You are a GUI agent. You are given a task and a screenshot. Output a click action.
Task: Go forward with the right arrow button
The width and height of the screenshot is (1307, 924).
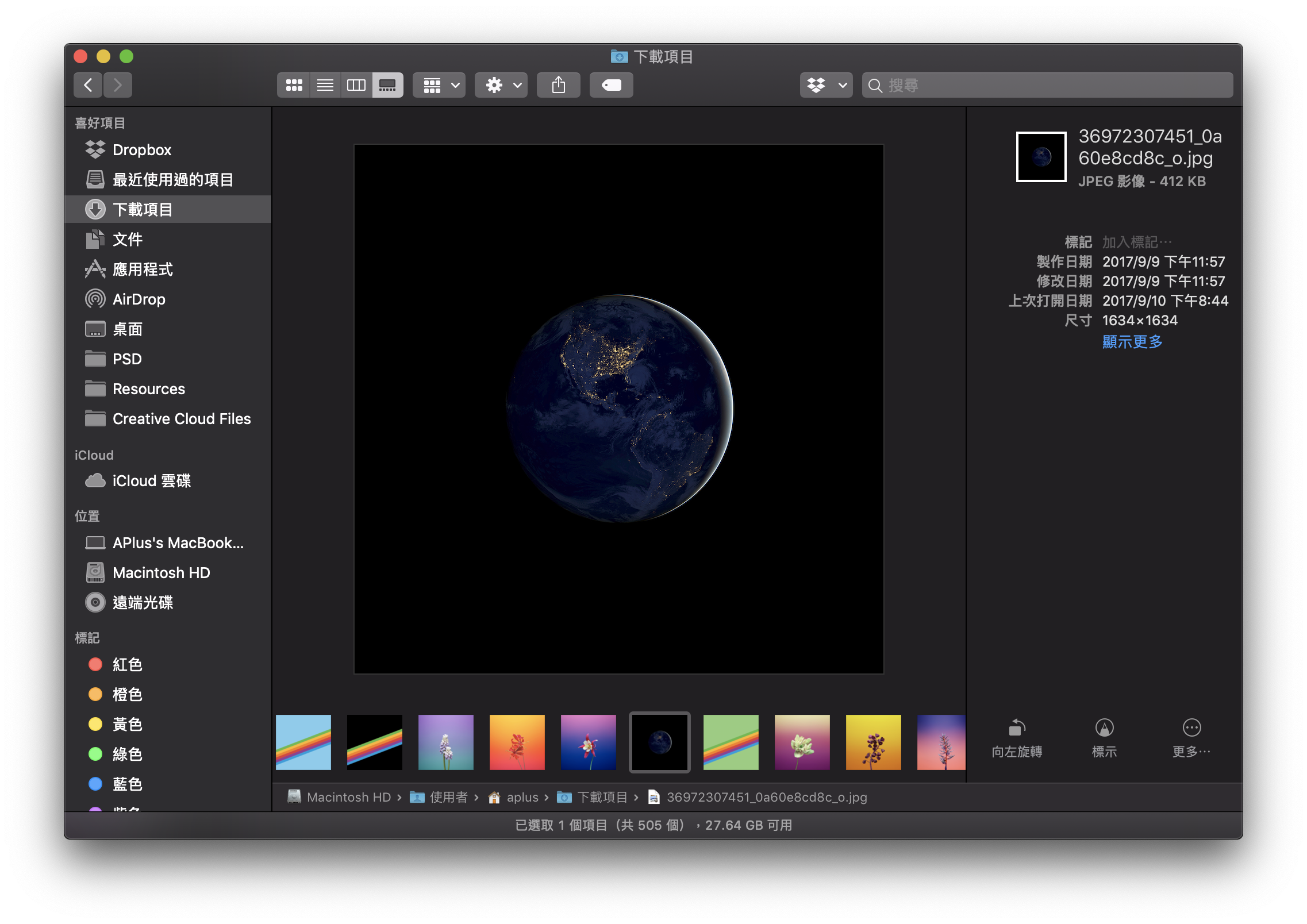pos(118,85)
